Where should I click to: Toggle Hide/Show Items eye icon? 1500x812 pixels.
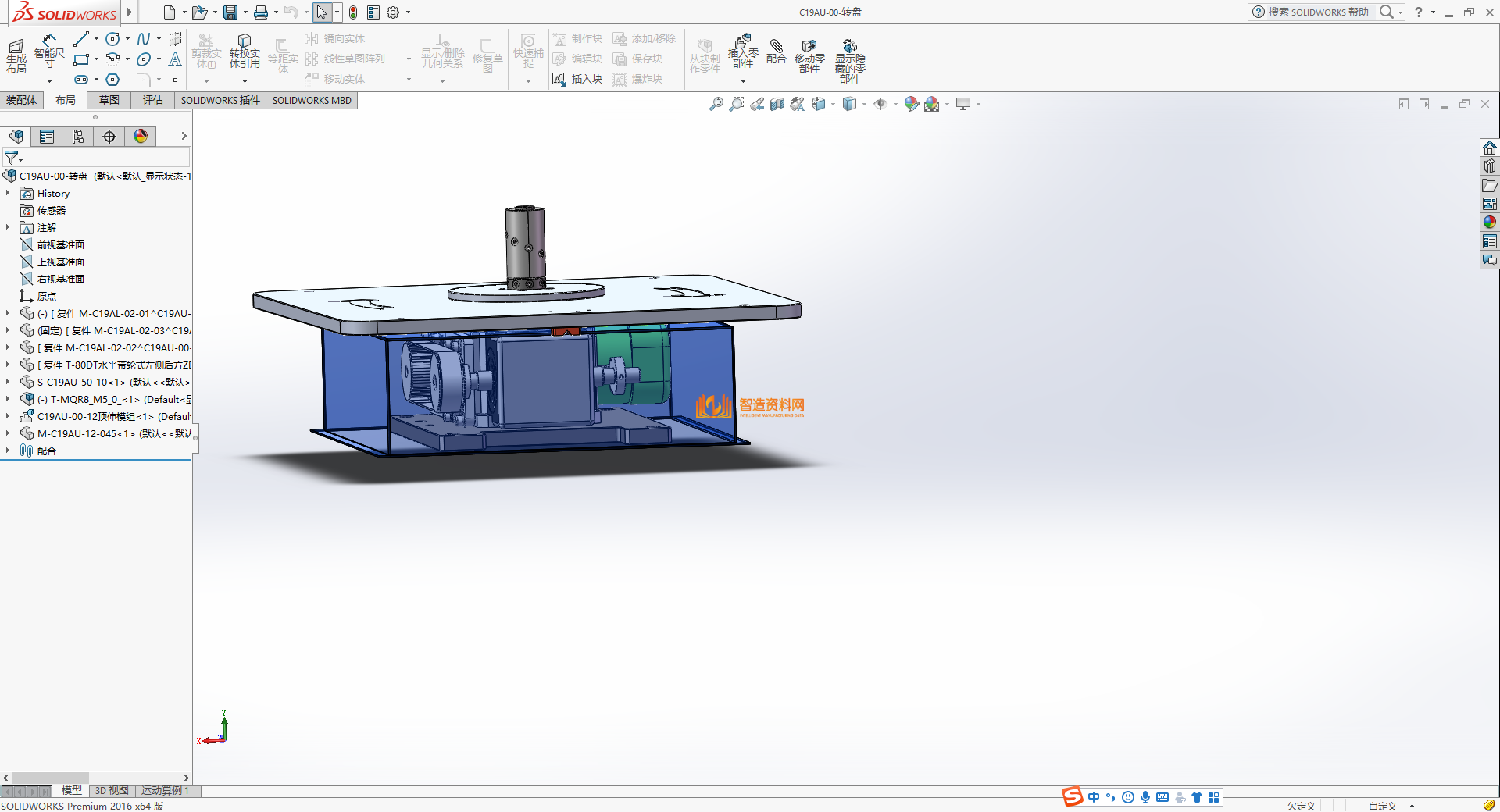(880, 104)
